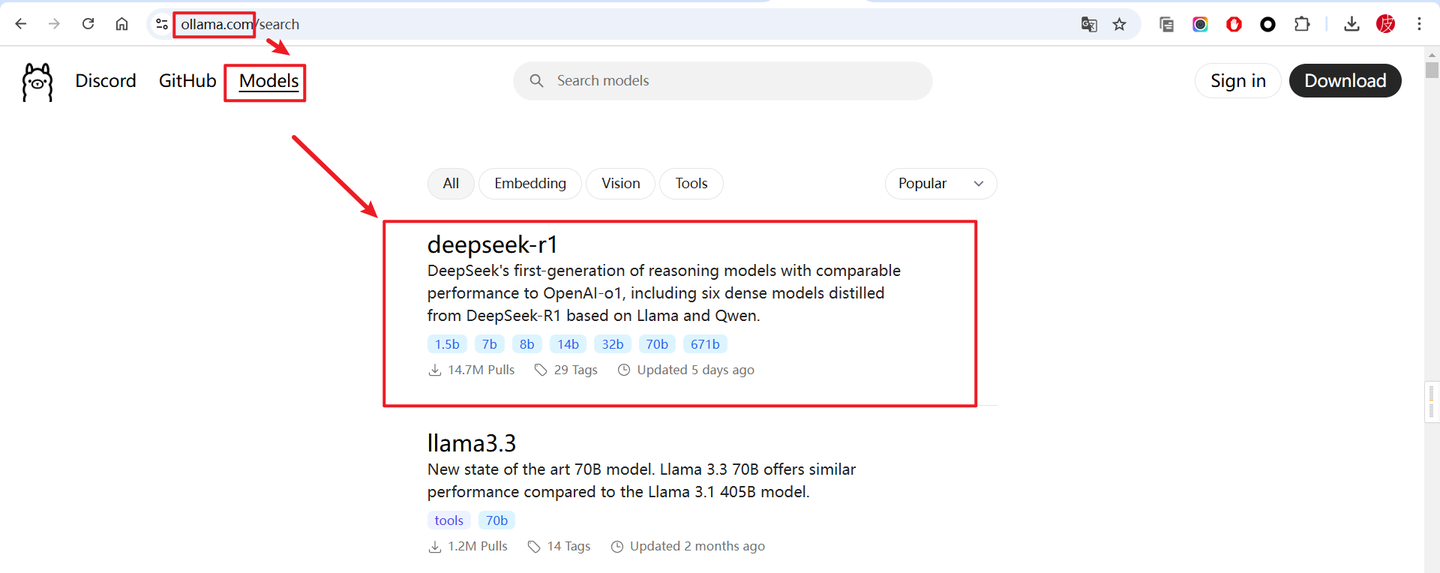Viewport: 1440px width, 573px height.
Task: Enable the Tools filter pill
Action: coord(691,183)
